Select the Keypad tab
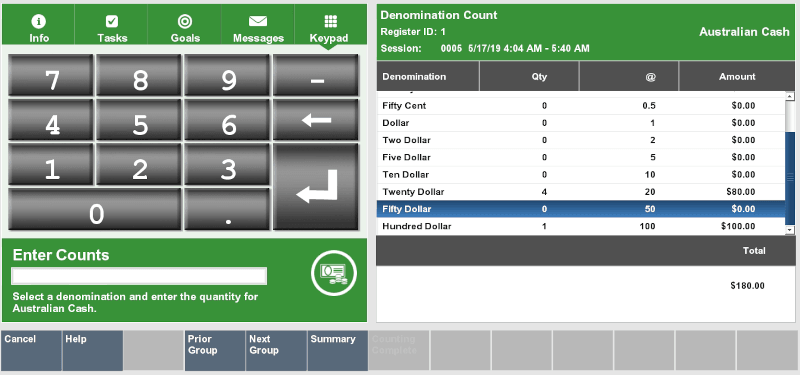Image resolution: width=800 pixels, height=375 pixels. (331, 25)
